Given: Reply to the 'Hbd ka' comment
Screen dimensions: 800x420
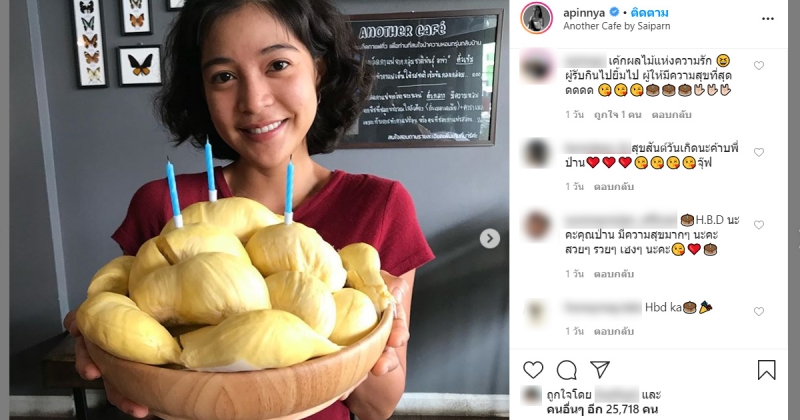Looking at the screenshot, I should (613, 331).
